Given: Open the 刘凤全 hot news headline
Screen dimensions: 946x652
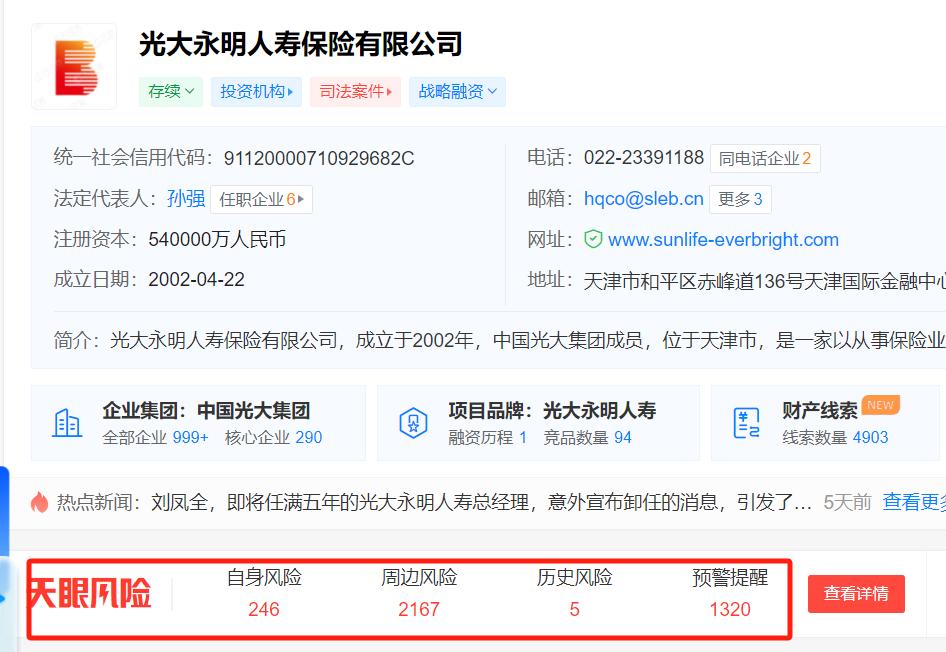Looking at the screenshot, I should (x=481, y=502).
